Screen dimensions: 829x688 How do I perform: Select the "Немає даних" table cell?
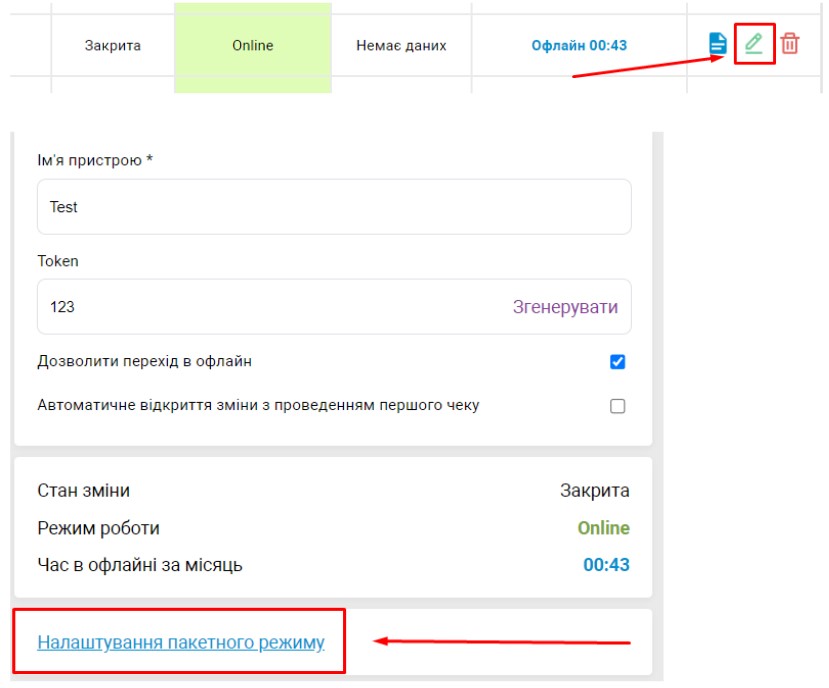pos(401,46)
